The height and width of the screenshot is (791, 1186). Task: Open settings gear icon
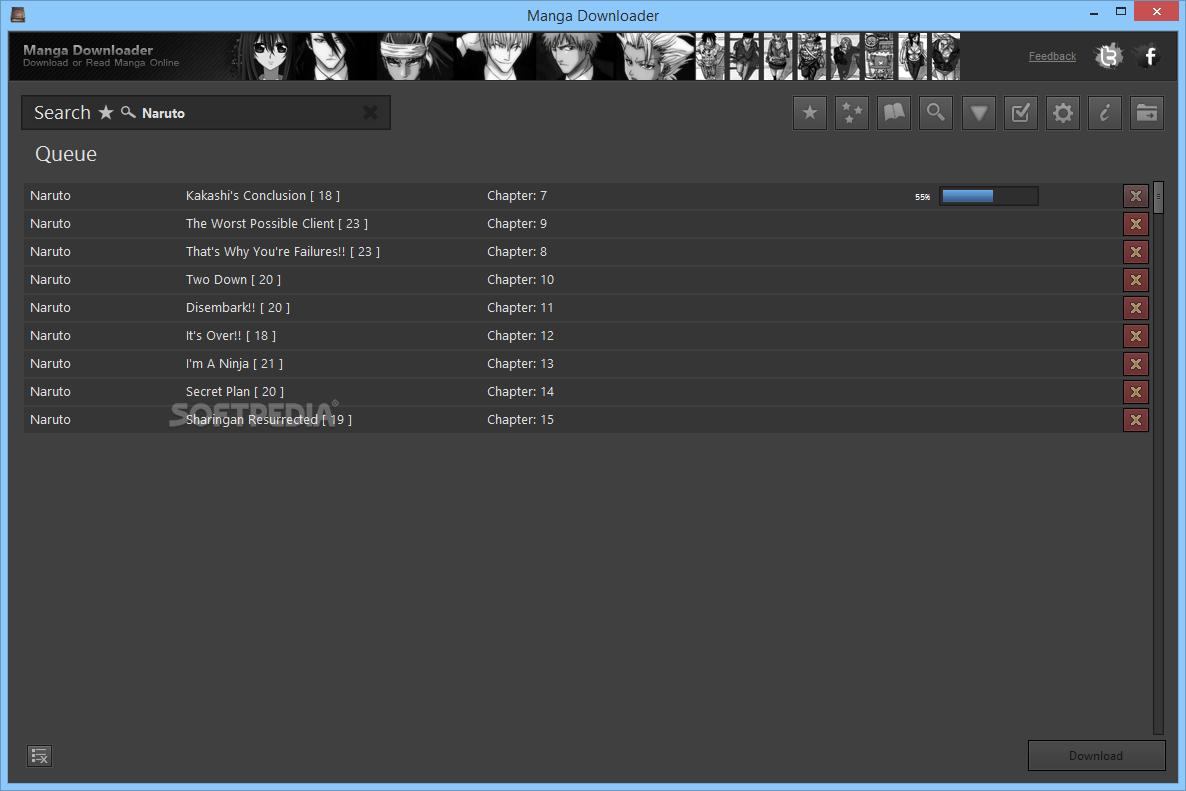[1063, 113]
